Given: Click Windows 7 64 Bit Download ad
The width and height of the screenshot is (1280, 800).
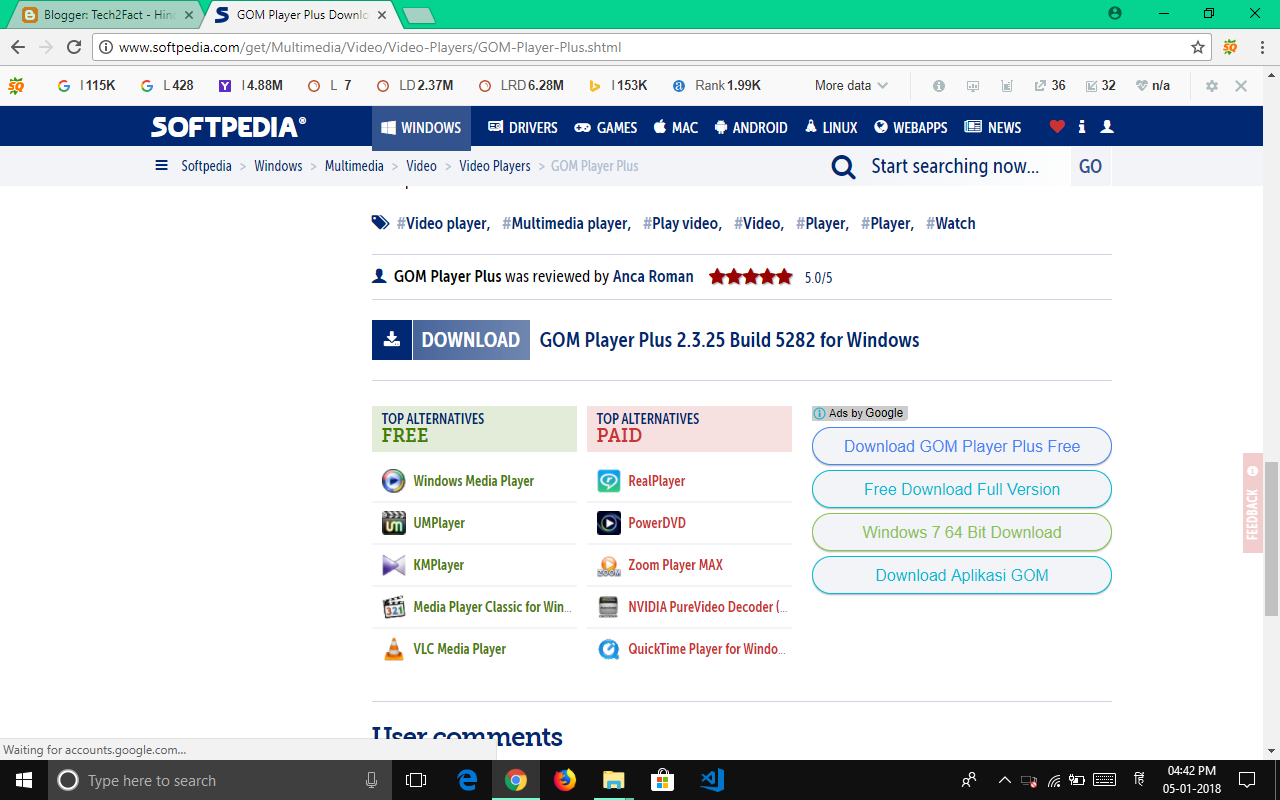Looking at the screenshot, I should coord(962,532).
